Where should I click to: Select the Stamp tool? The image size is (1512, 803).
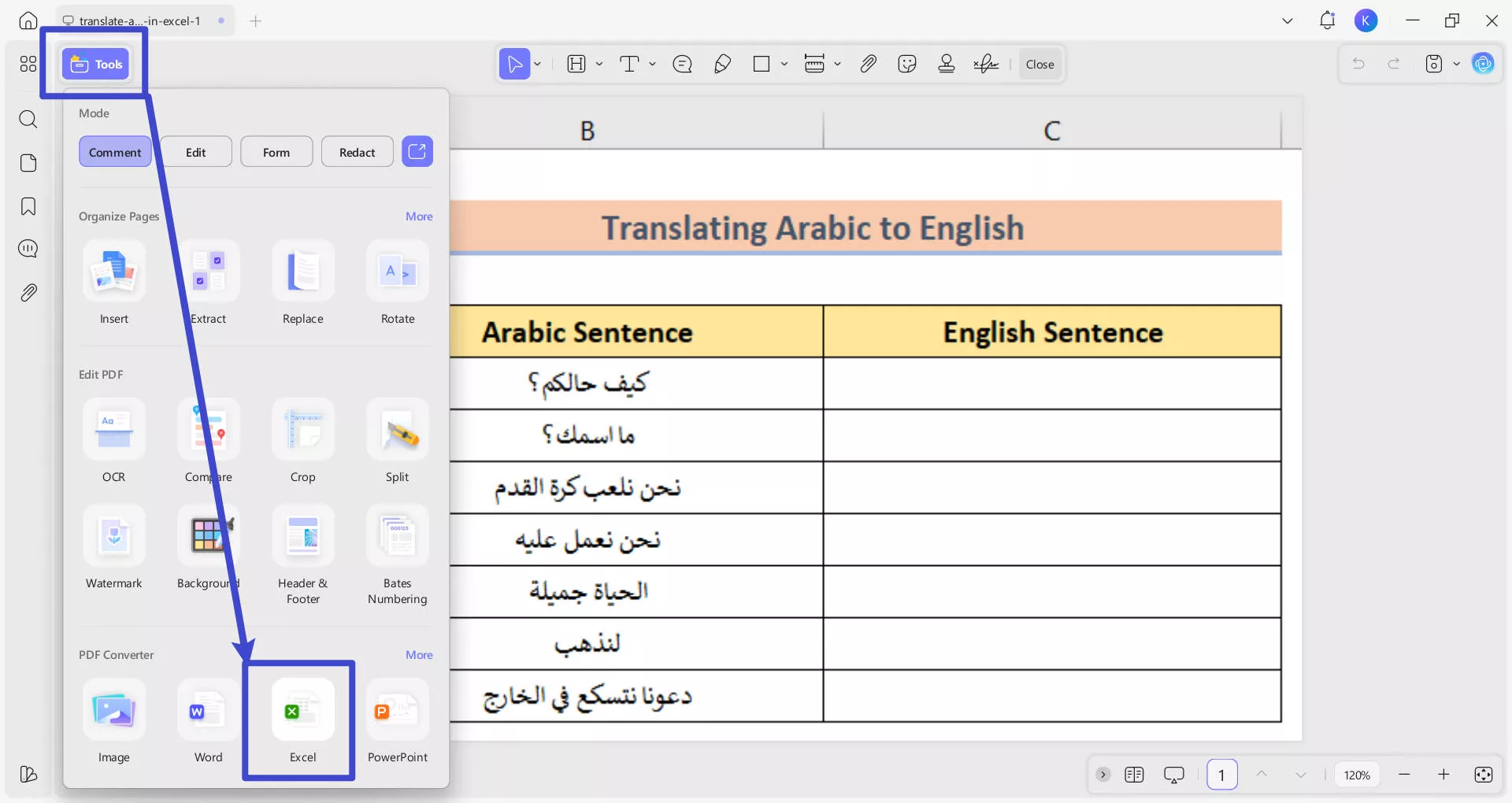pyautogui.click(x=946, y=64)
